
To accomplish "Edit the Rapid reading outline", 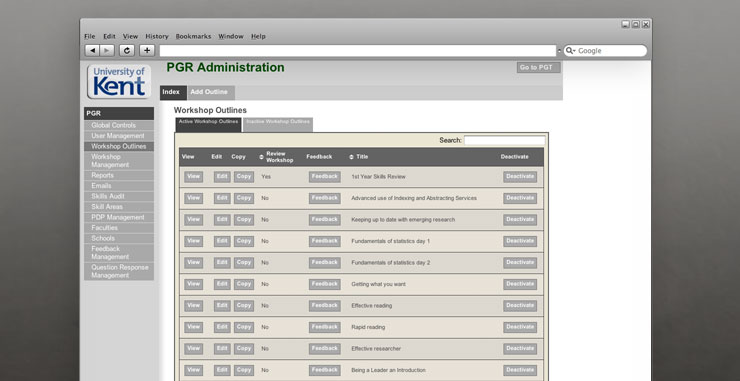I will (222, 327).
